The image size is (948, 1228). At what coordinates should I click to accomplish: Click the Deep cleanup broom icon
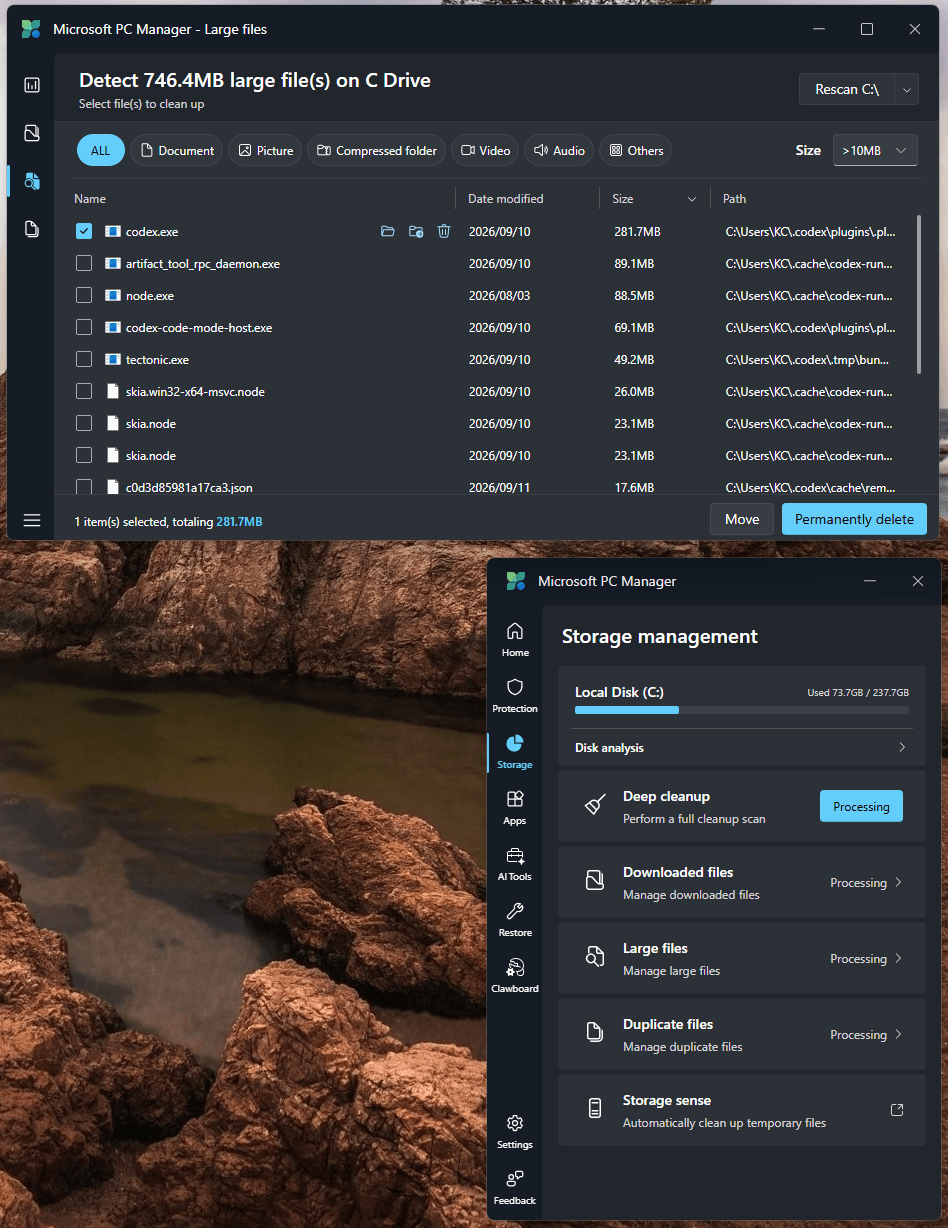tap(595, 806)
